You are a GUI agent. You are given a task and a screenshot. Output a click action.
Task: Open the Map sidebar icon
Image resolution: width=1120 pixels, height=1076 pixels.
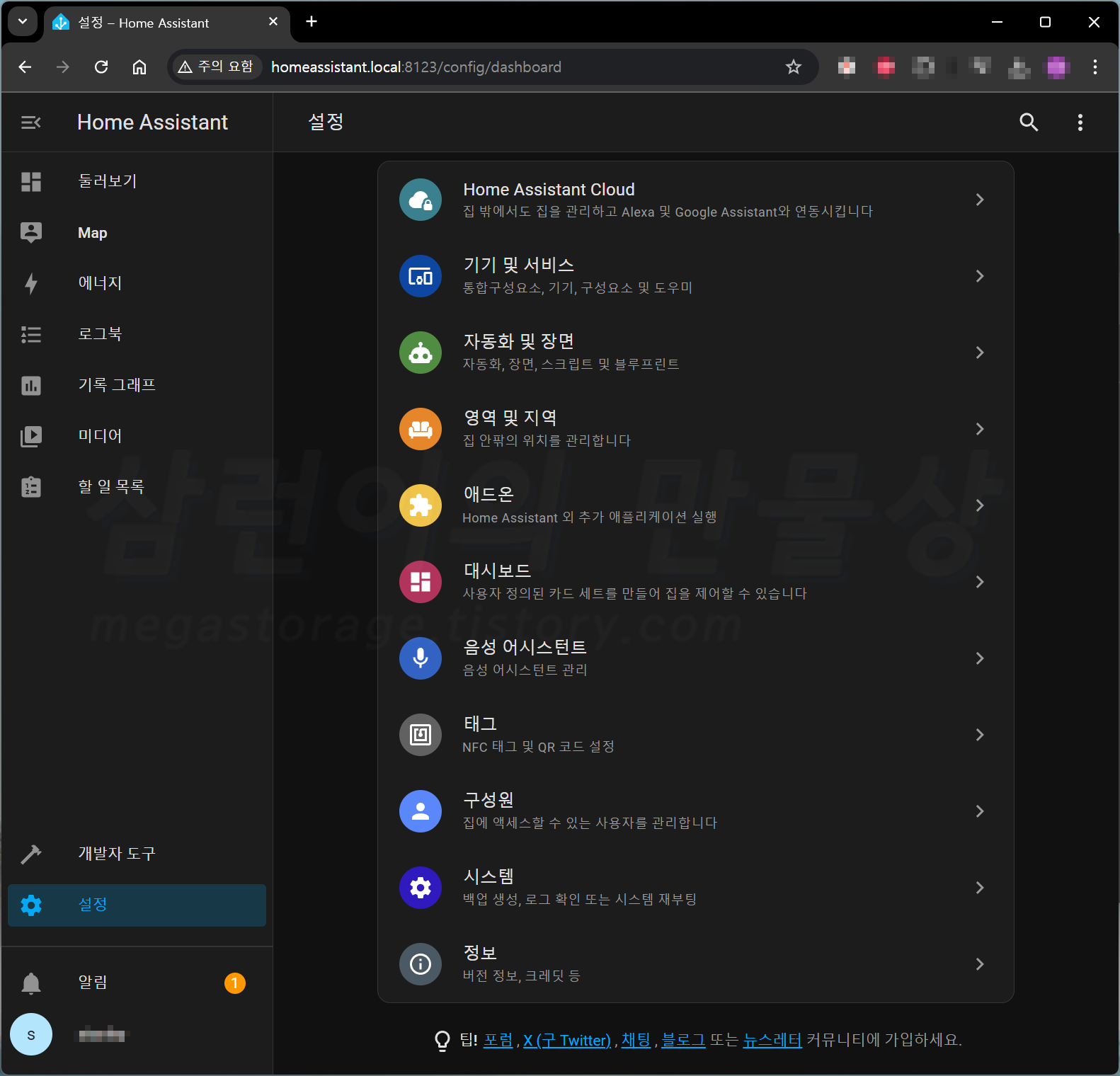point(31,233)
